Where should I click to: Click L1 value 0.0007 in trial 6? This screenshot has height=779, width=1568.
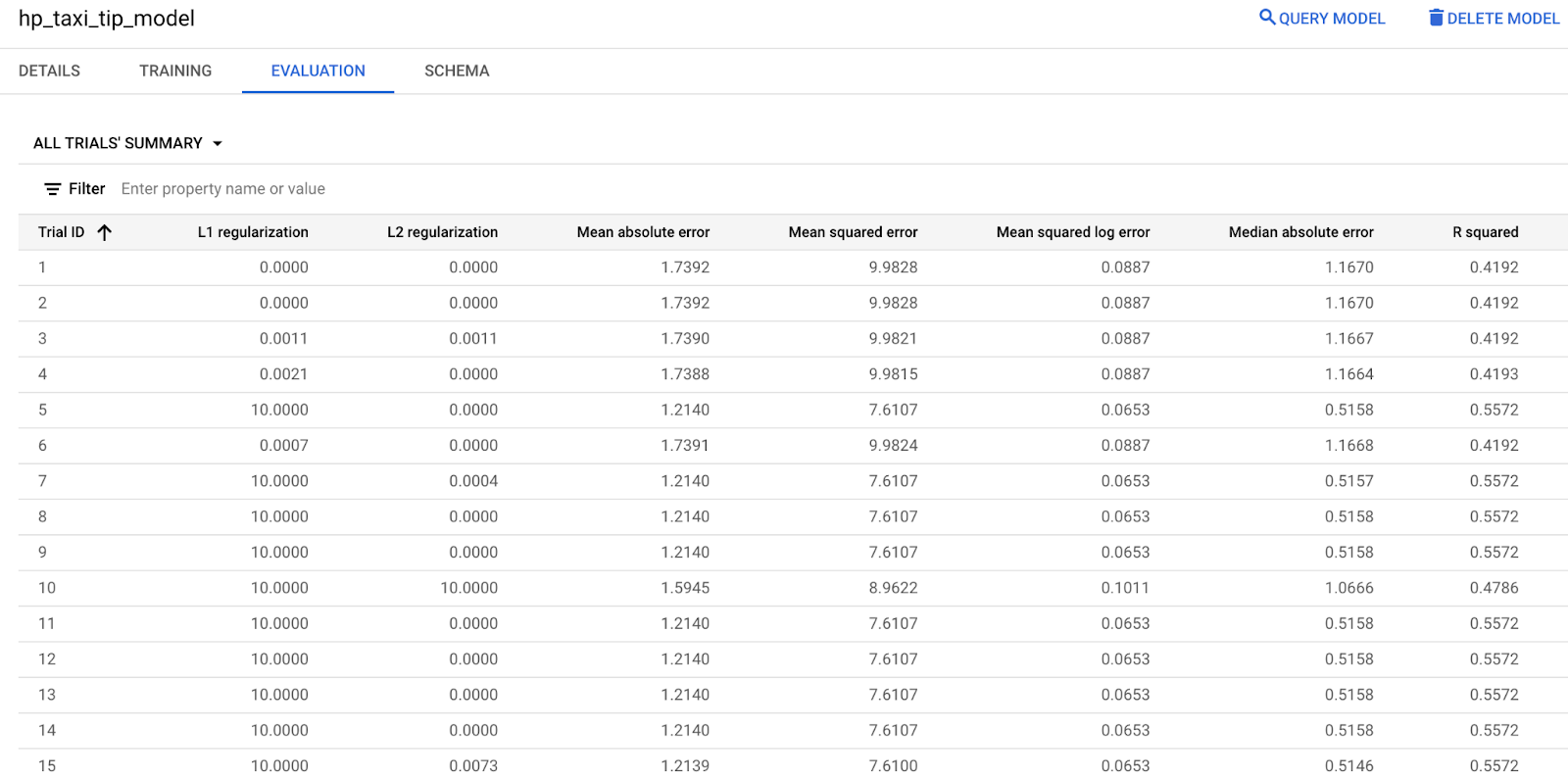pos(283,446)
